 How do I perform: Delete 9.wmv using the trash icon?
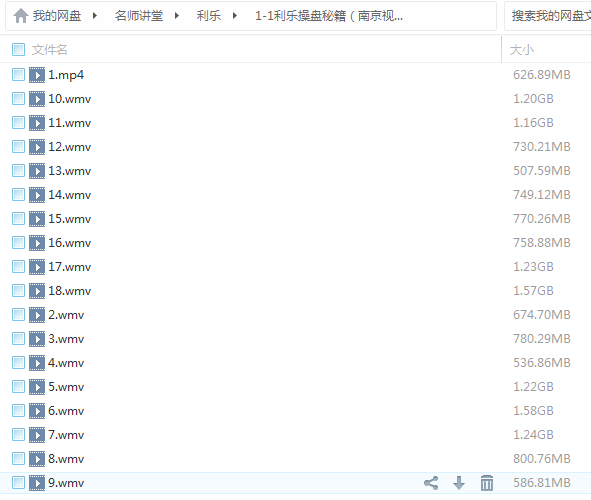point(487,483)
